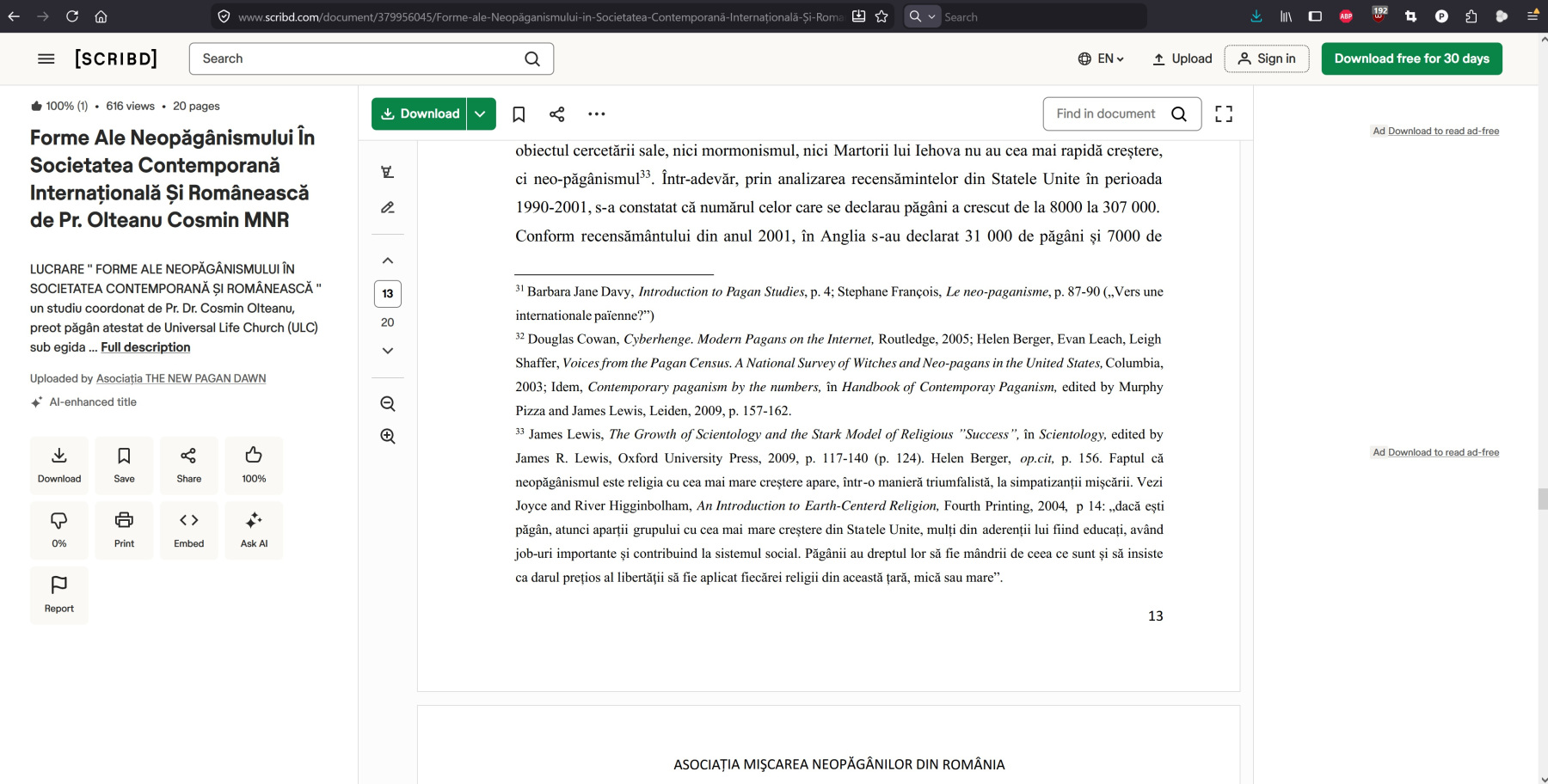Enter fullscreen document view
The image size is (1548, 784).
[1223, 114]
